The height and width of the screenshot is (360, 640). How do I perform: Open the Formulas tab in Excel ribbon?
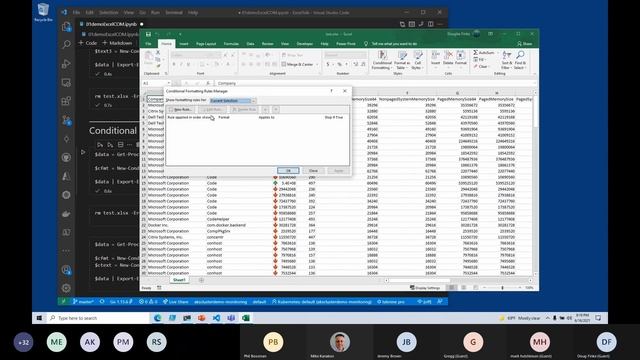pos(231,44)
